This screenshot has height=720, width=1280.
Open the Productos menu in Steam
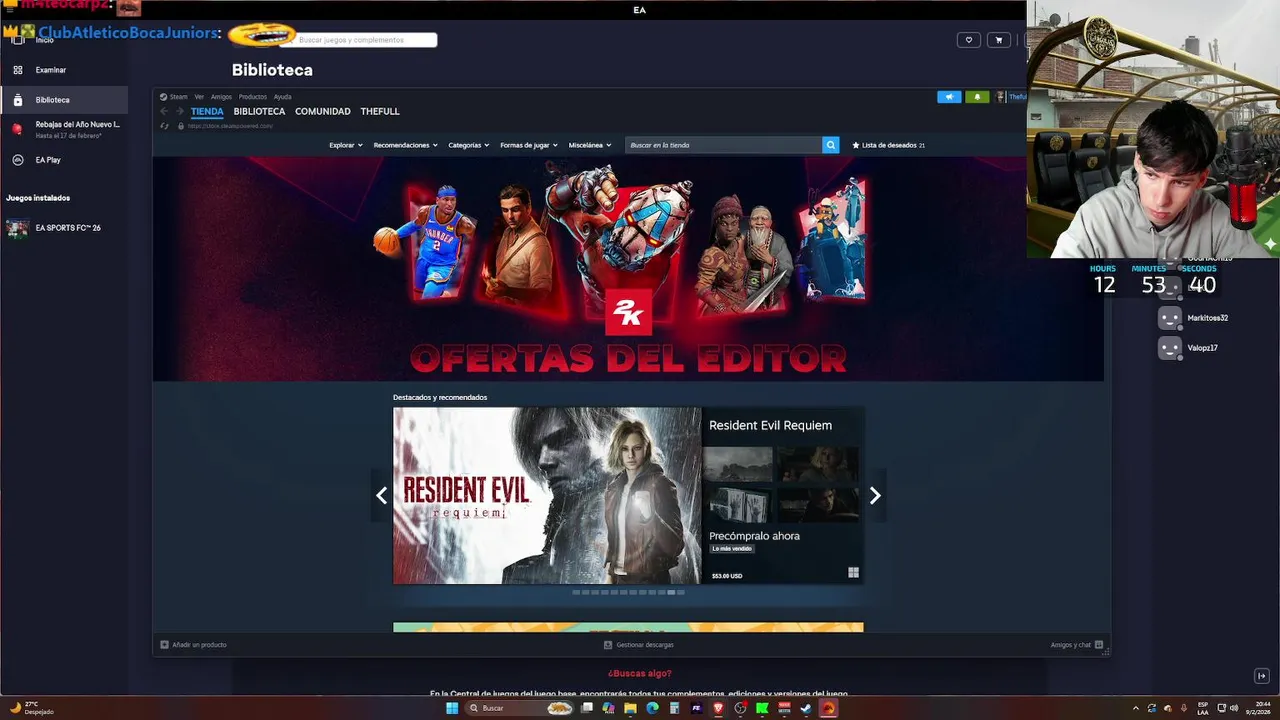[x=253, y=97]
